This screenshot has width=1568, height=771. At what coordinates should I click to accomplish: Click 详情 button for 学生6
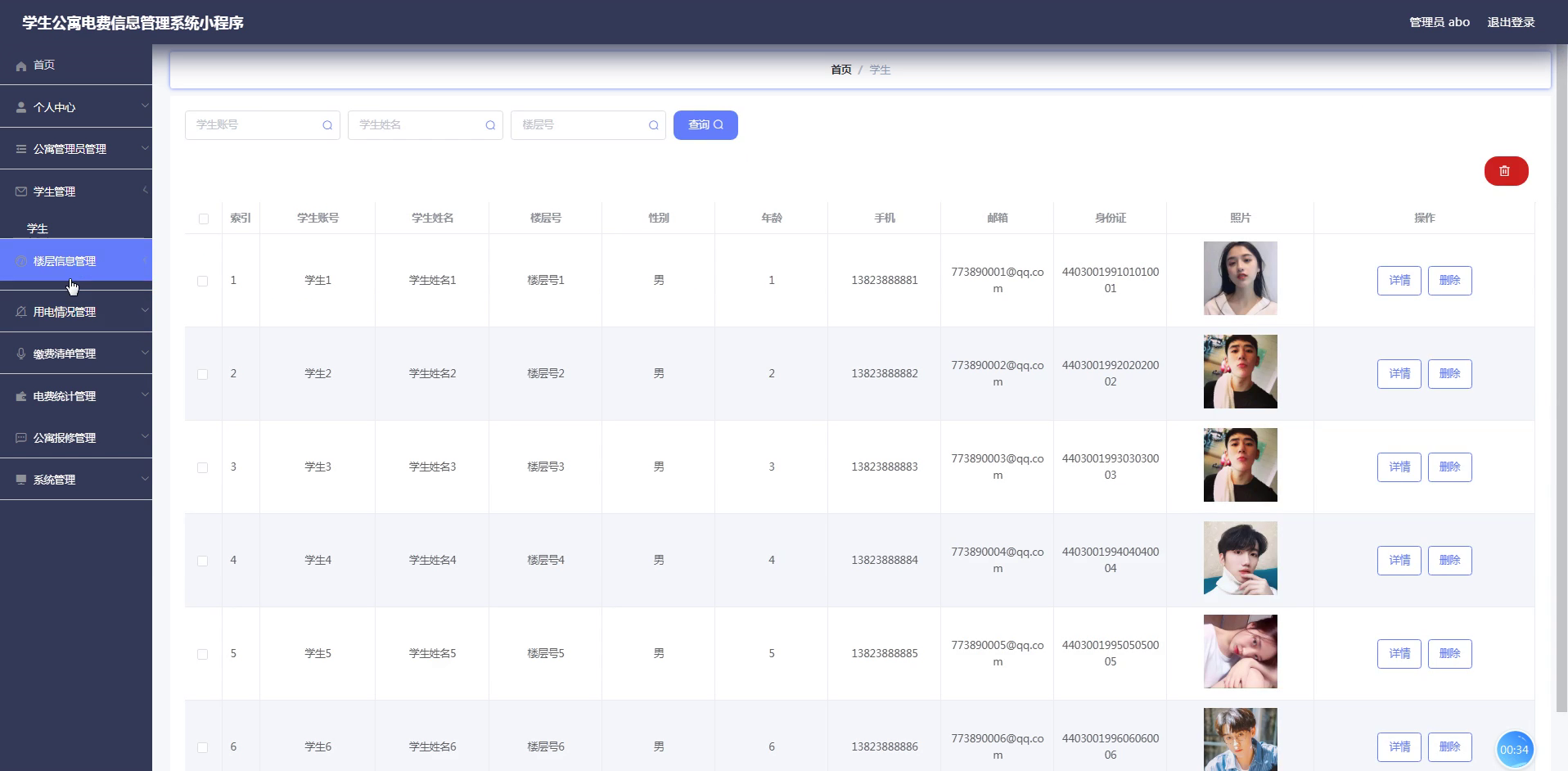click(1399, 747)
